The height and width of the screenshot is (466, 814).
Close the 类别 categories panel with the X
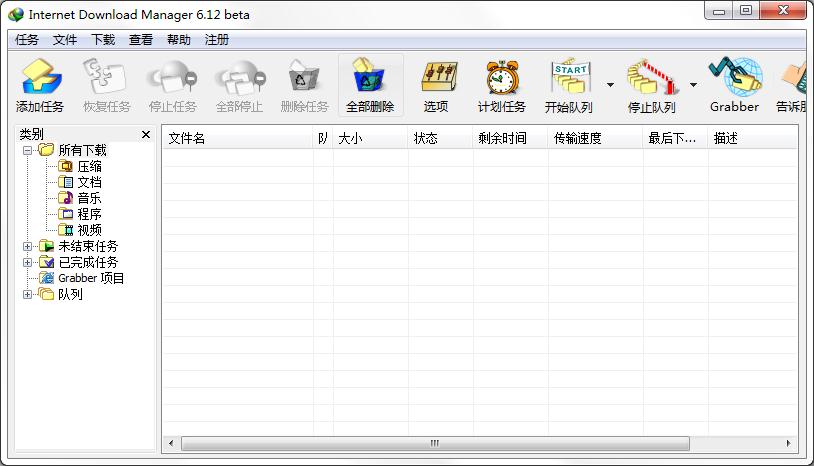click(146, 134)
